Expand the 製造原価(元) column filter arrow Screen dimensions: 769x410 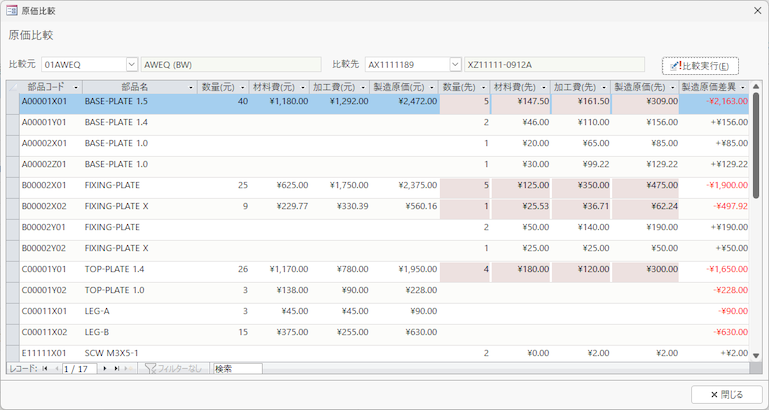point(431,87)
